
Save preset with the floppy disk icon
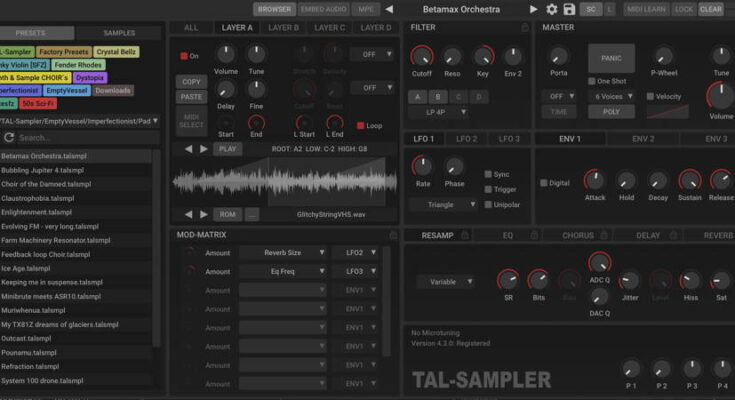pos(569,9)
